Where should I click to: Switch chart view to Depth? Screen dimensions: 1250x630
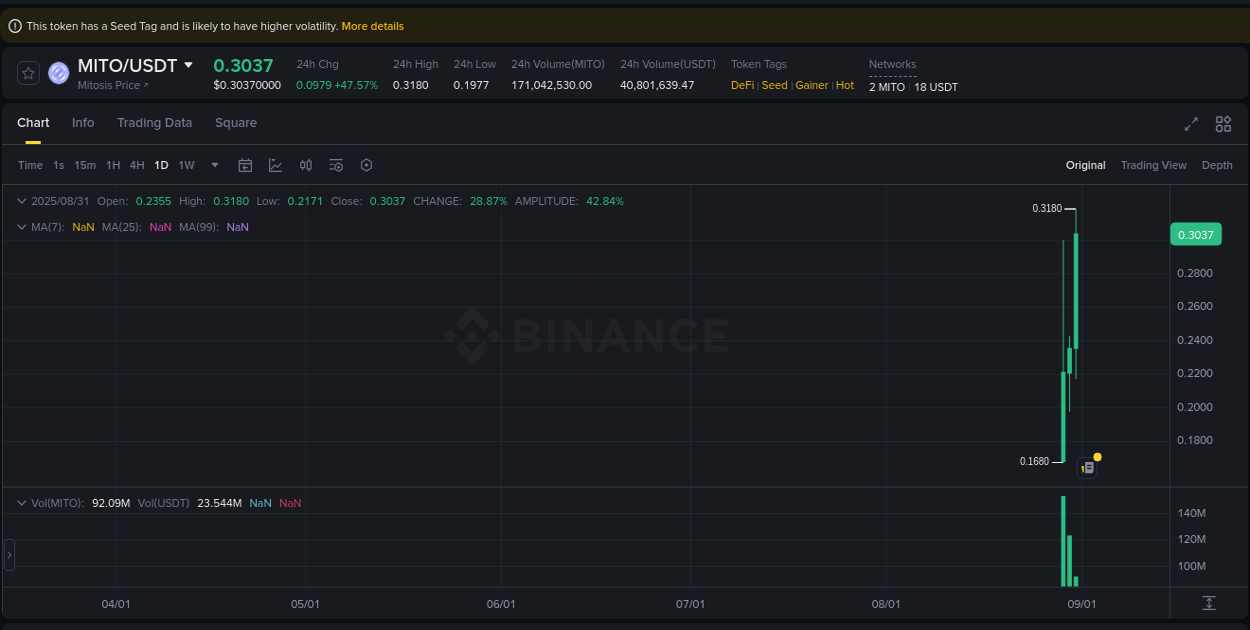click(1217, 165)
